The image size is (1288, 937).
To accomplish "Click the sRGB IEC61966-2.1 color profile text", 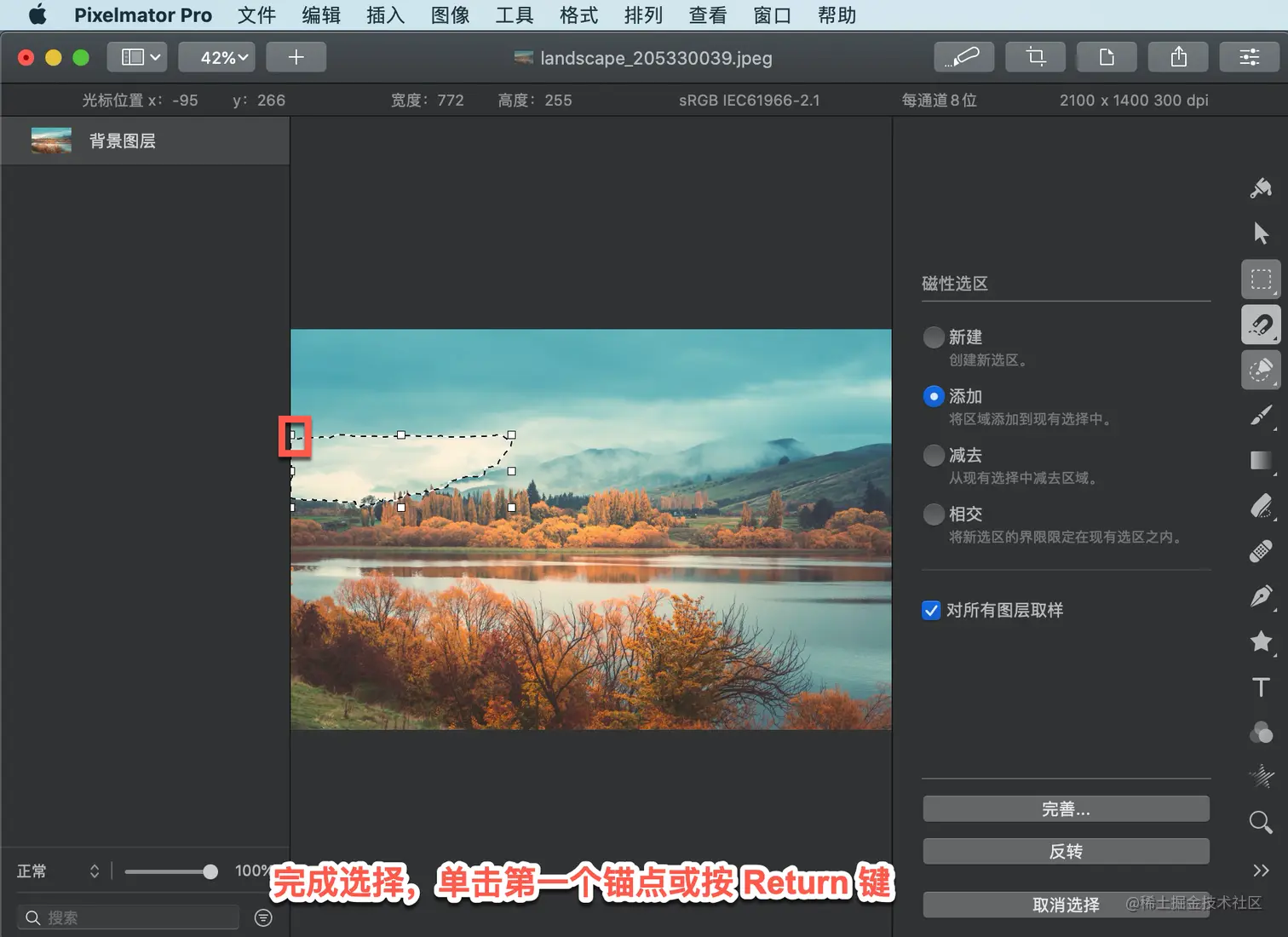I will (749, 101).
